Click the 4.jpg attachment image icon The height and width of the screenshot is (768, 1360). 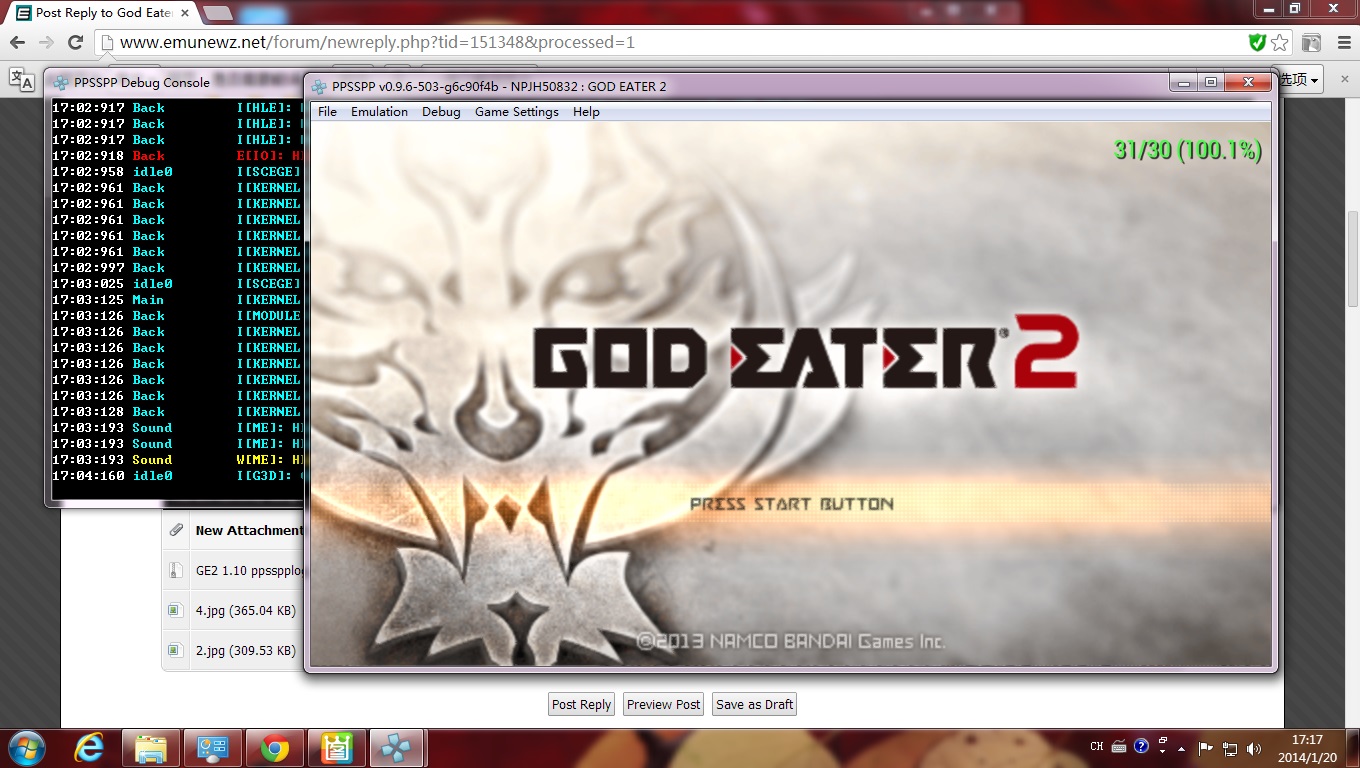pos(175,610)
